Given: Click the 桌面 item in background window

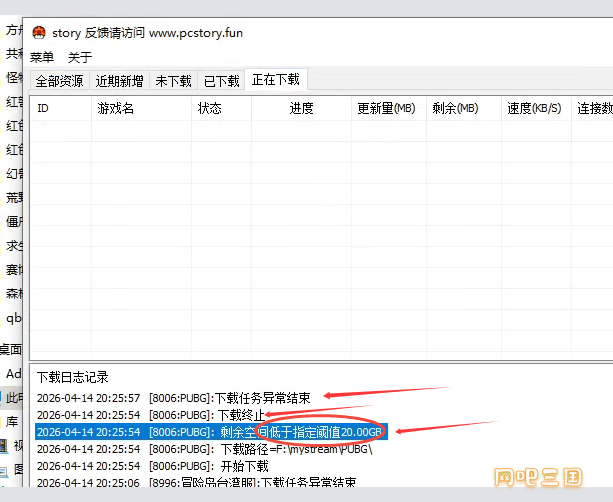Looking at the screenshot, I should tap(11, 349).
